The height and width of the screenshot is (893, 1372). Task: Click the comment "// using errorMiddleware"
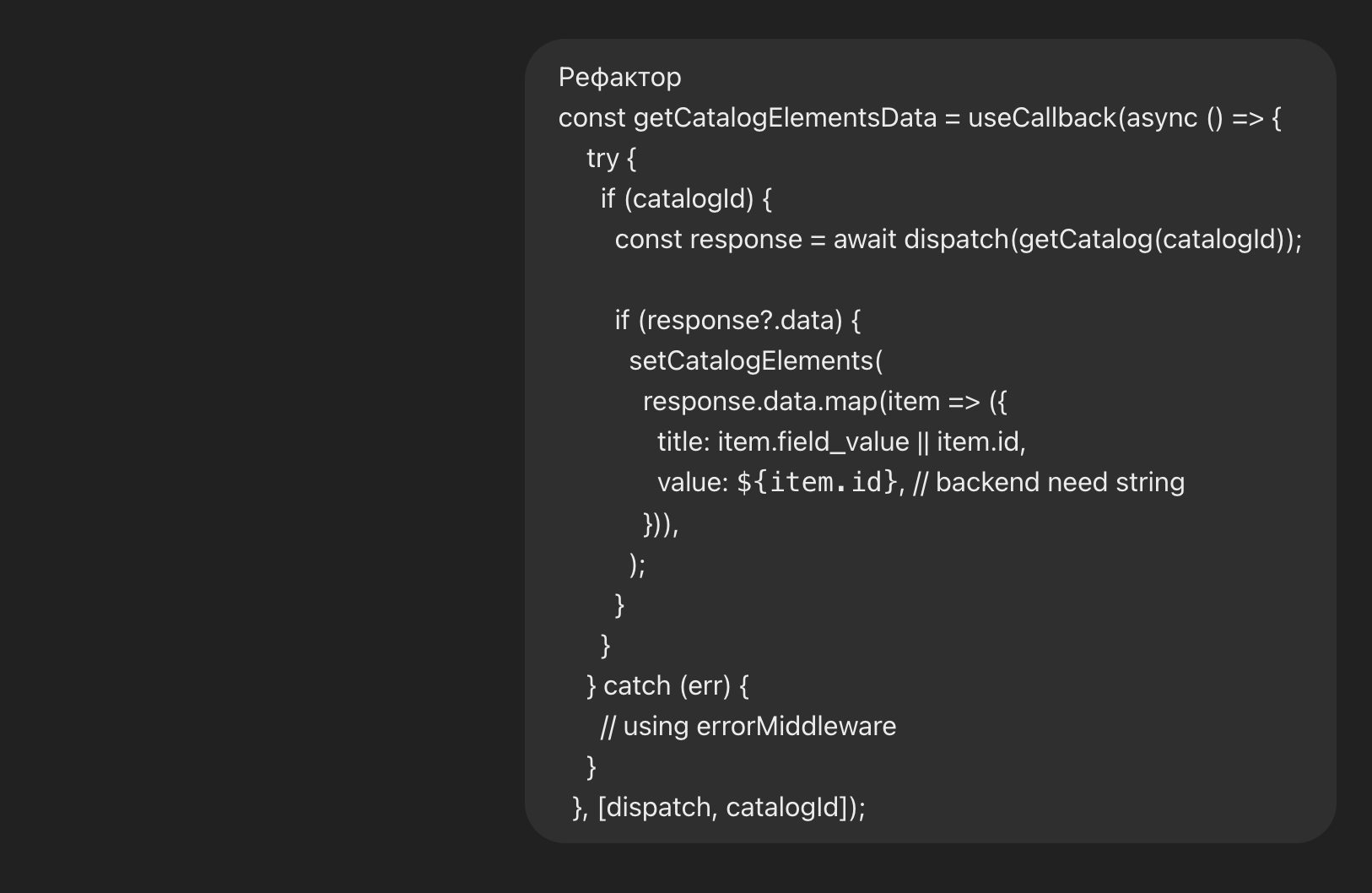(x=748, y=727)
